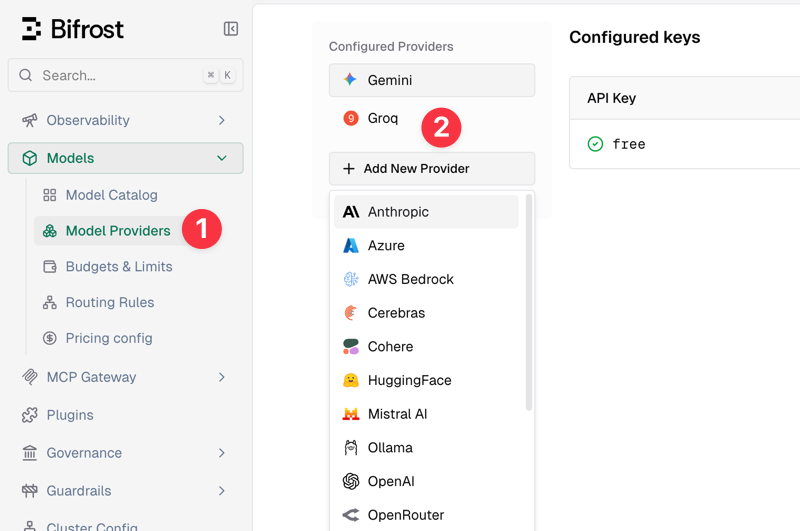Click the green check icon next to free key

(x=595, y=144)
